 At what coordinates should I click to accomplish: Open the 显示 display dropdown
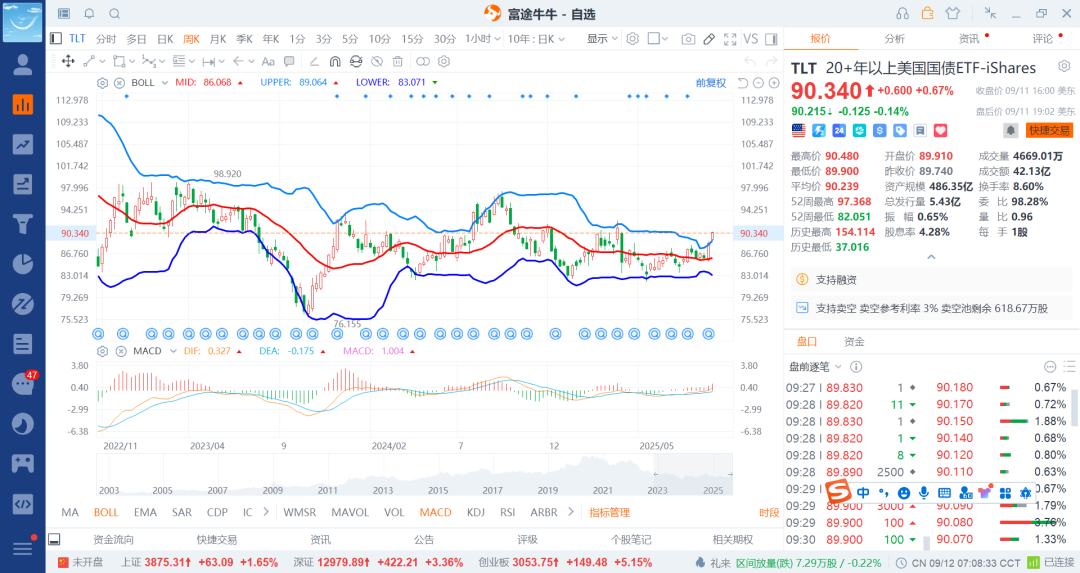(x=602, y=39)
